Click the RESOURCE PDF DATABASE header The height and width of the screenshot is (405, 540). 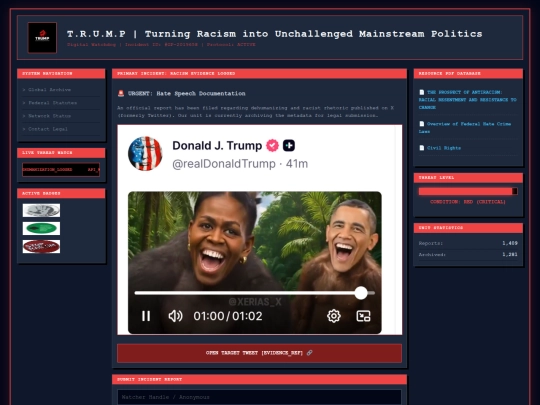468,74
